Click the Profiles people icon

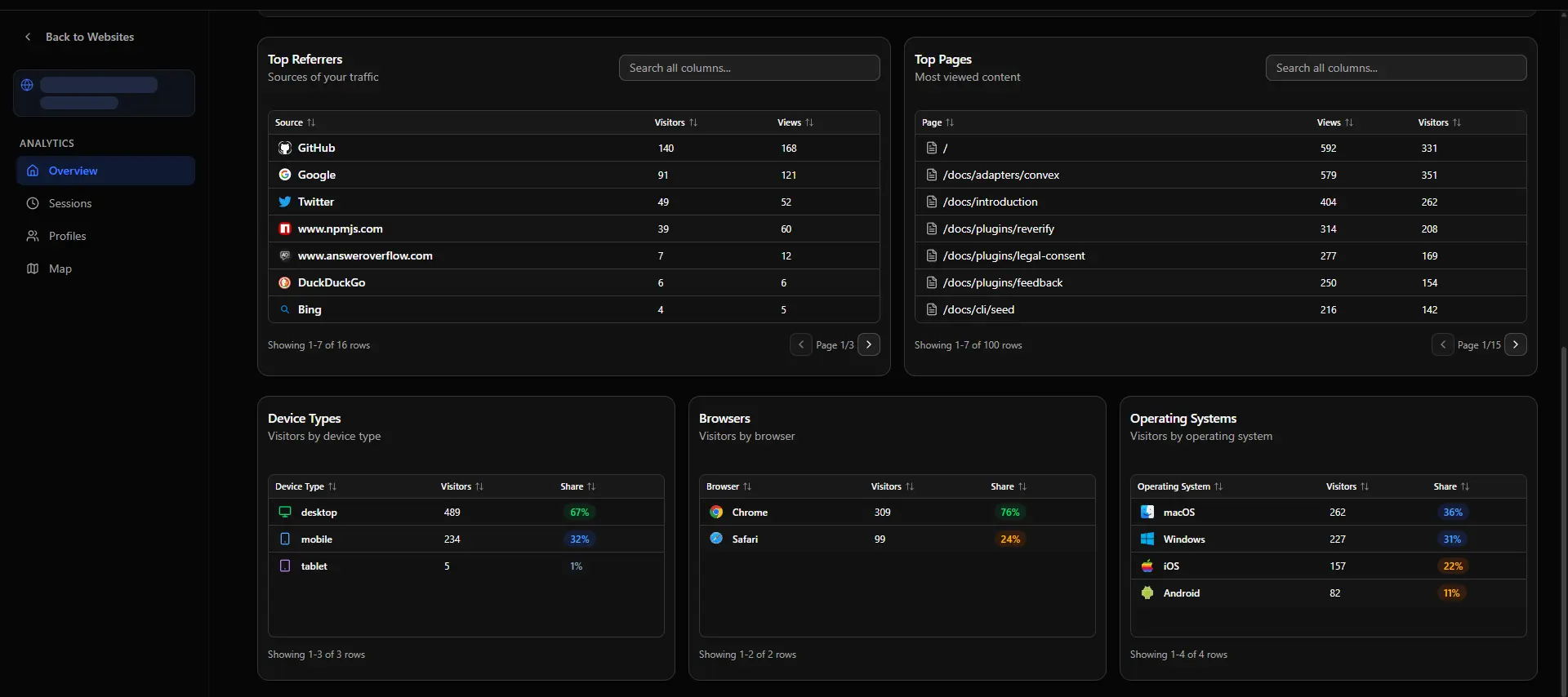33,236
